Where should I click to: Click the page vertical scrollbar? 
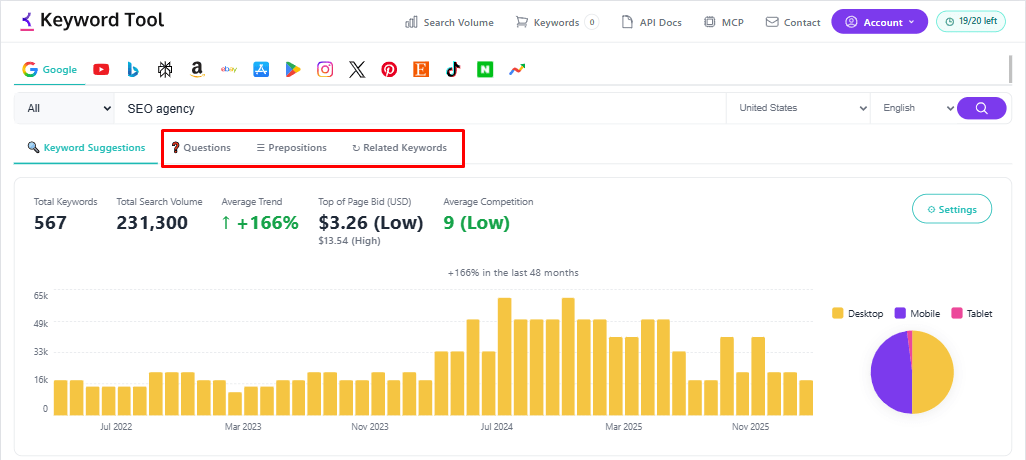tap(1012, 69)
